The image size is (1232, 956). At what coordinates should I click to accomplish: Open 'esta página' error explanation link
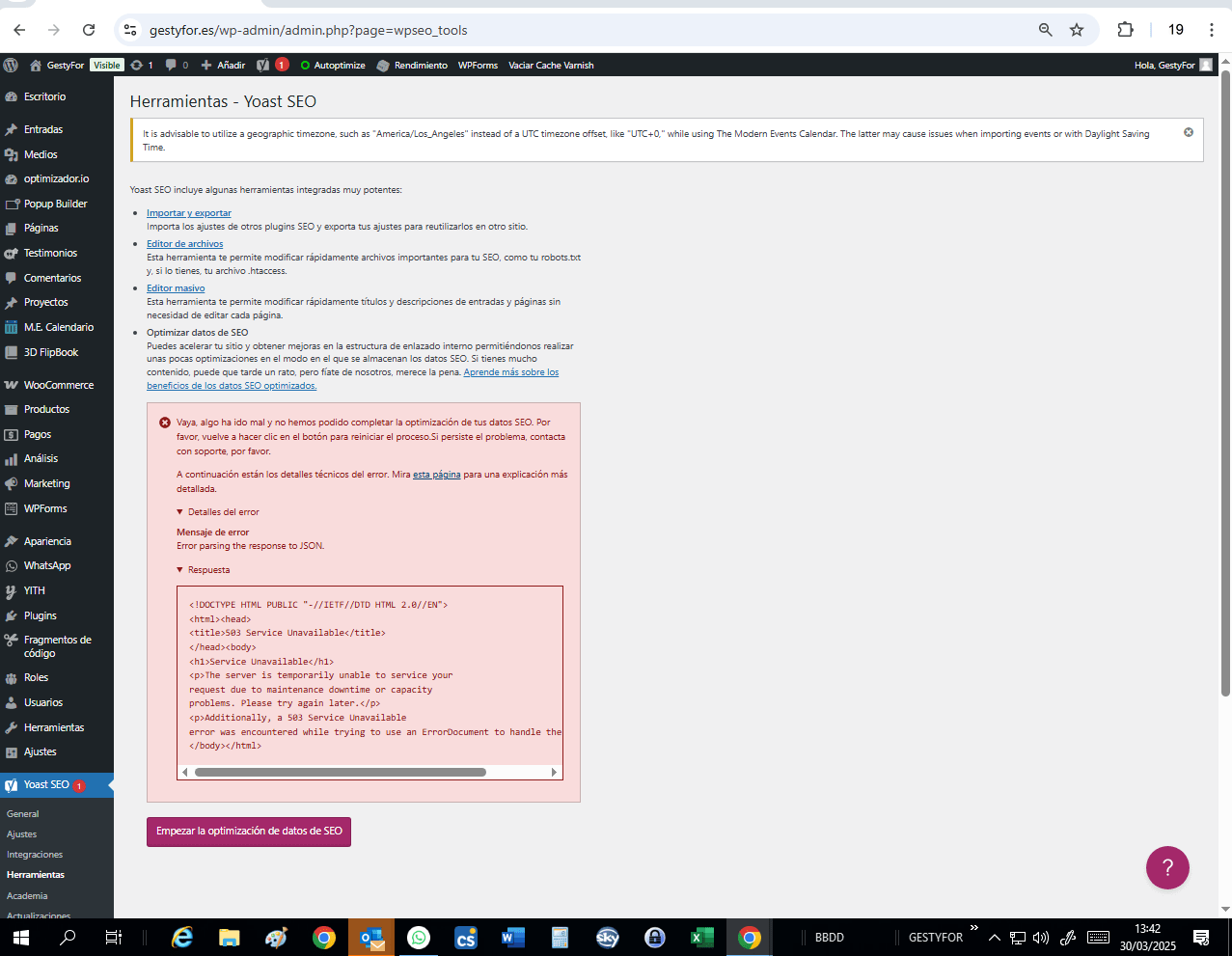tap(437, 475)
